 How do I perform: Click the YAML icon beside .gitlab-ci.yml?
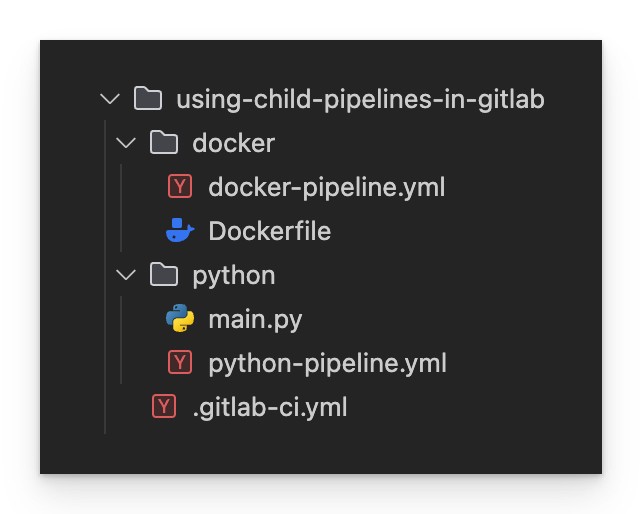164,406
